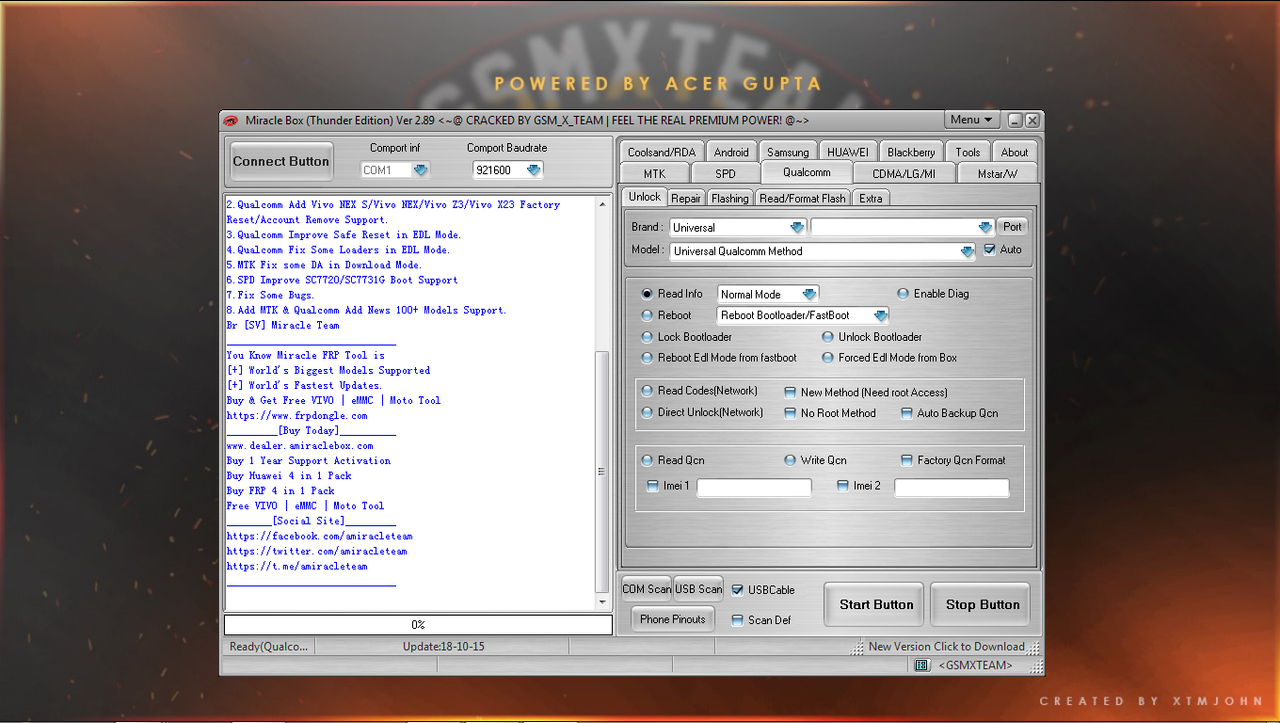This screenshot has height=723, width=1280.
Task: Select Direct Unlock(Network) option
Action: coord(647,412)
